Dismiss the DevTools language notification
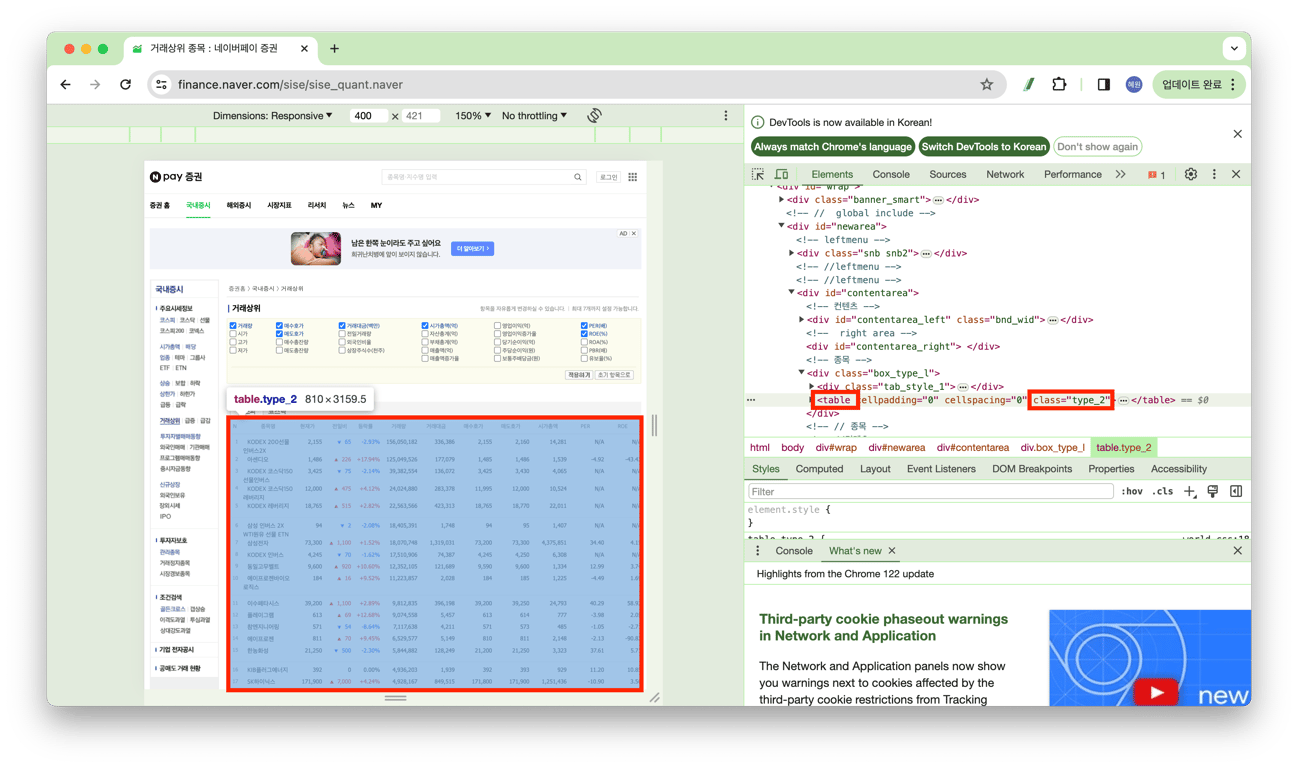This screenshot has width=1298, height=768. point(1237,134)
